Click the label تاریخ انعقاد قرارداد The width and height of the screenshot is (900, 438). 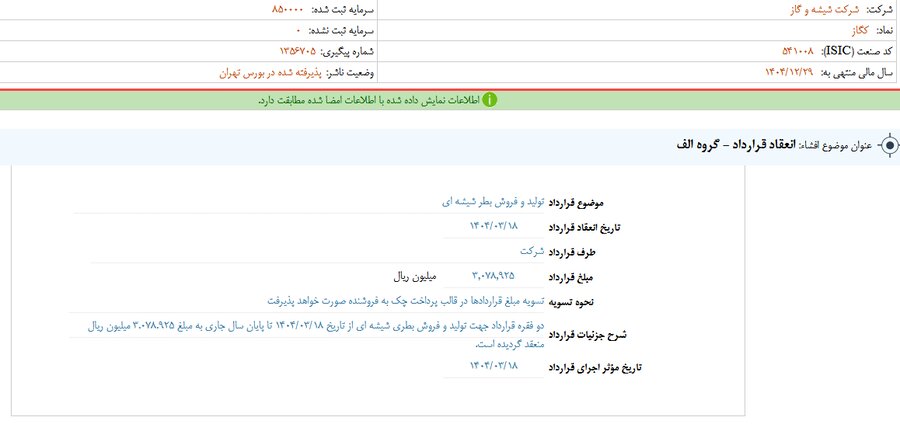tap(585, 228)
